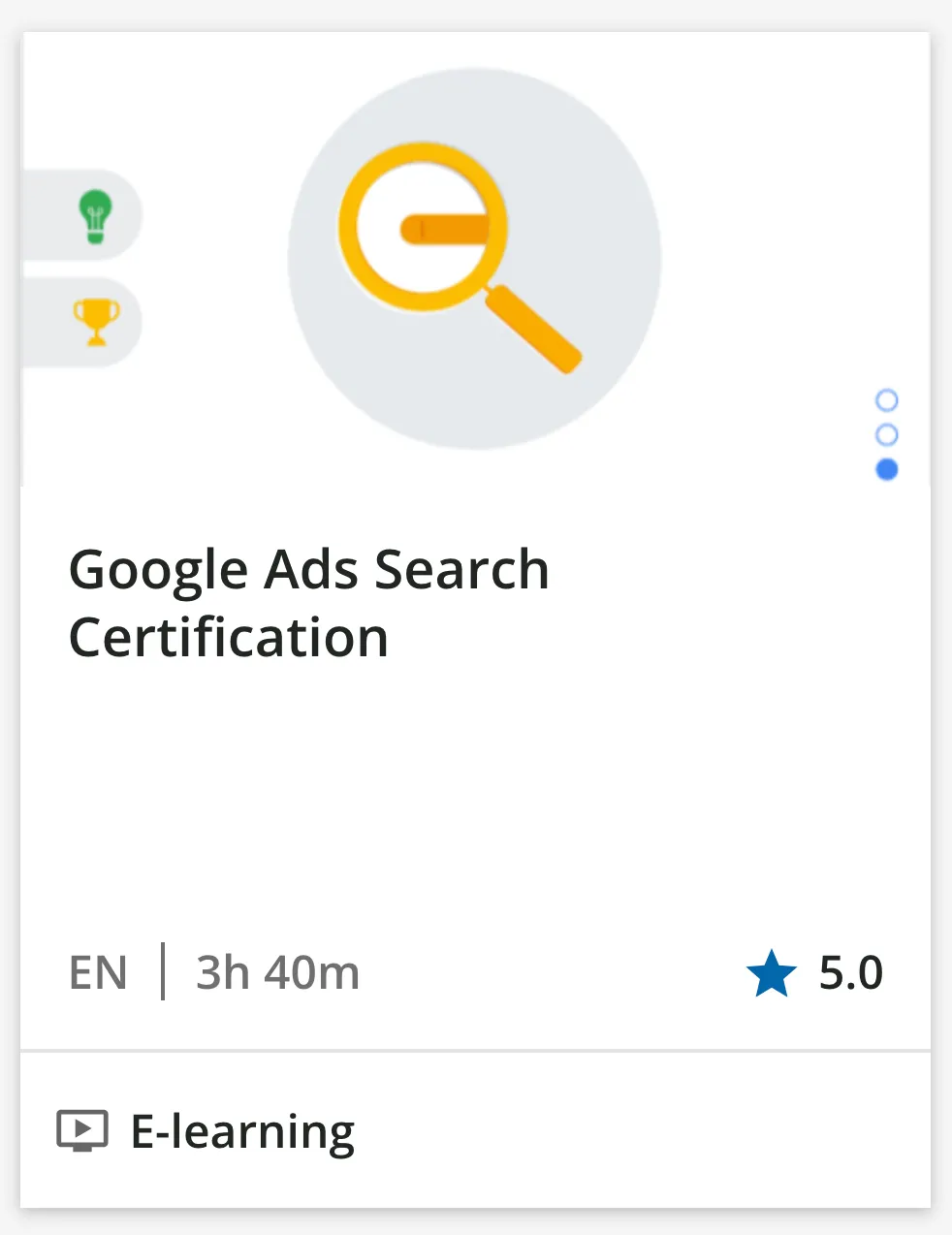Viewport: 952px width, 1235px height.
Task: Click the E-learning label text
Action: tap(242, 1131)
